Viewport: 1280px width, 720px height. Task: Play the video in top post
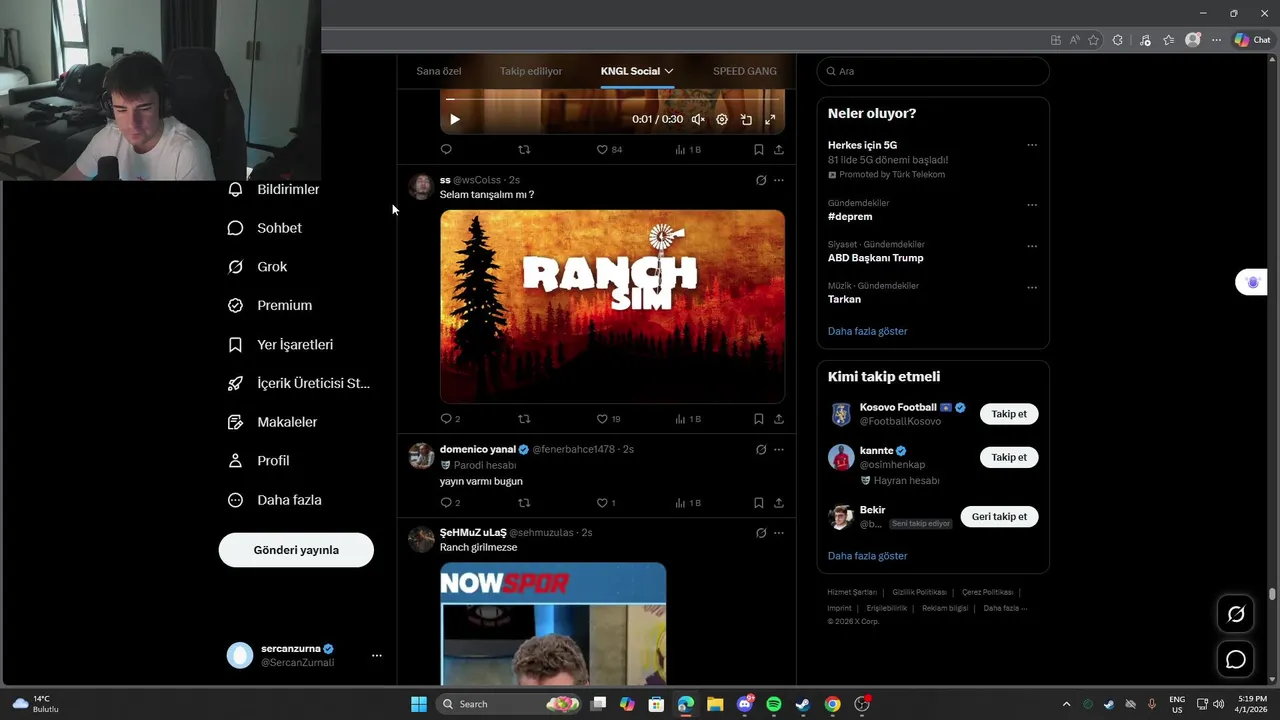point(455,119)
